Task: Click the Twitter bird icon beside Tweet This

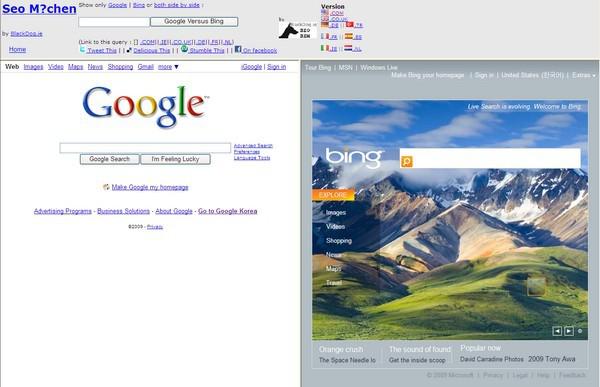Action: tap(82, 49)
